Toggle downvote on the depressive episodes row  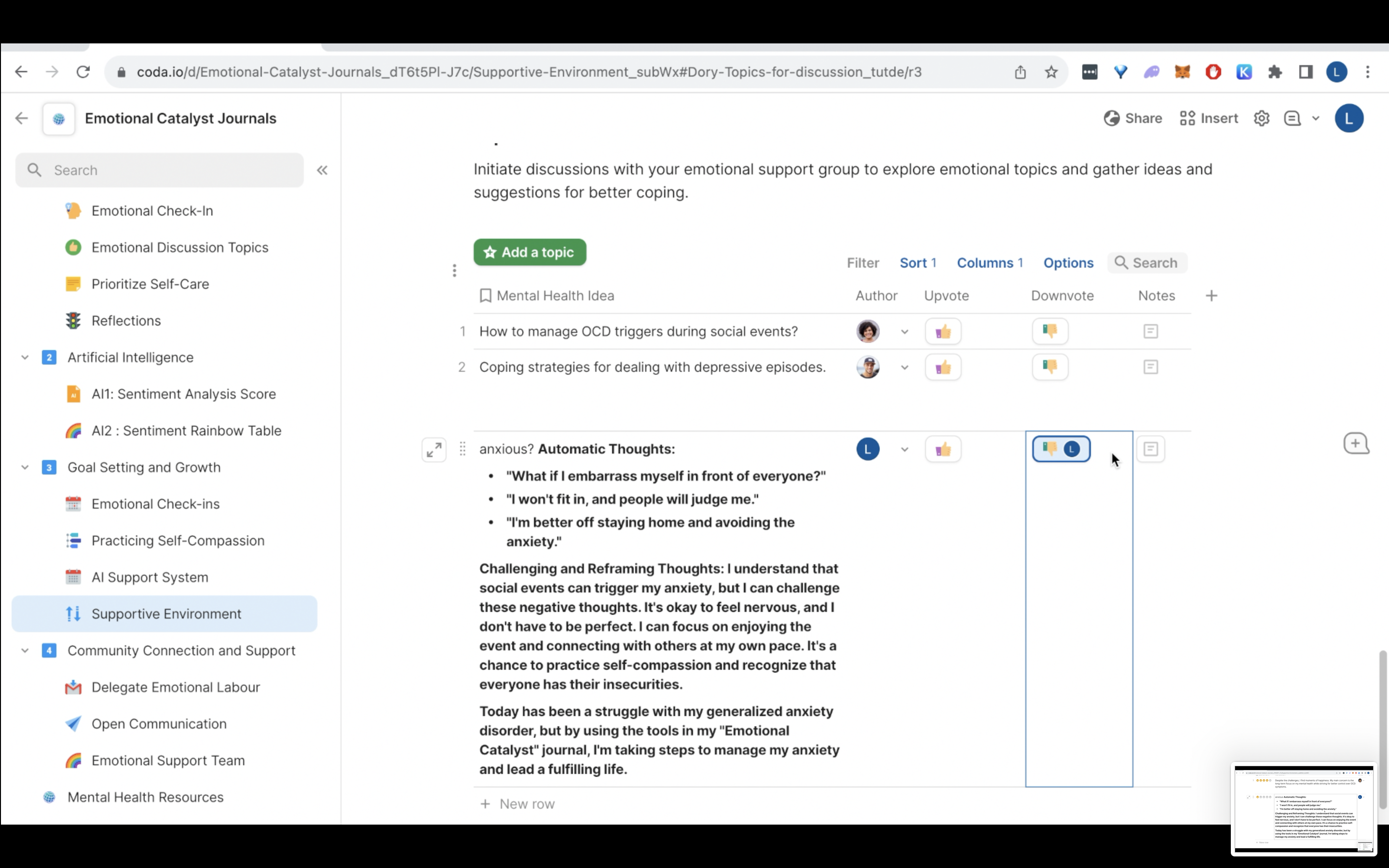coord(1050,367)
